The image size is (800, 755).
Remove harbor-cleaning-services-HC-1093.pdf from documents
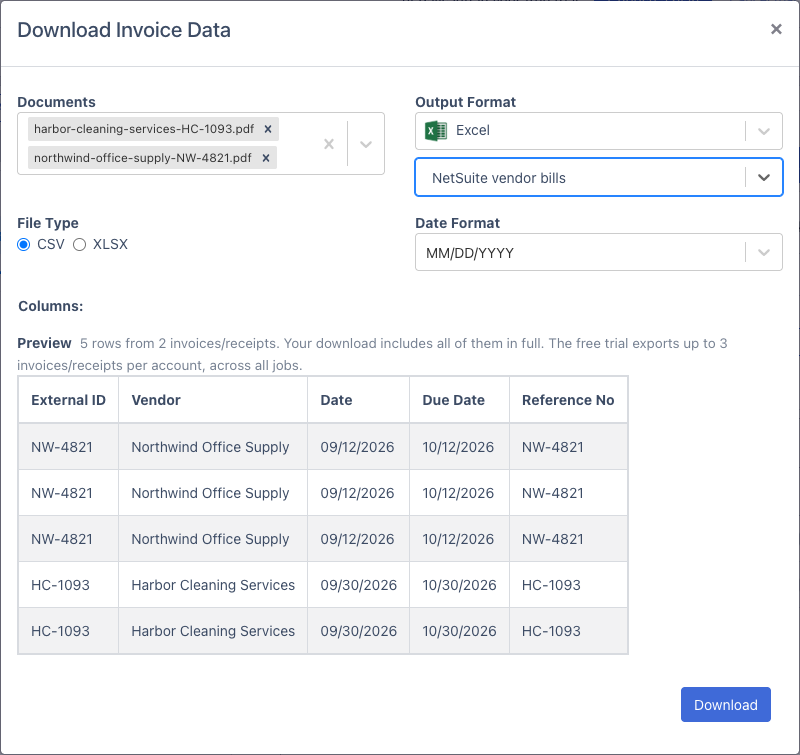267,129
